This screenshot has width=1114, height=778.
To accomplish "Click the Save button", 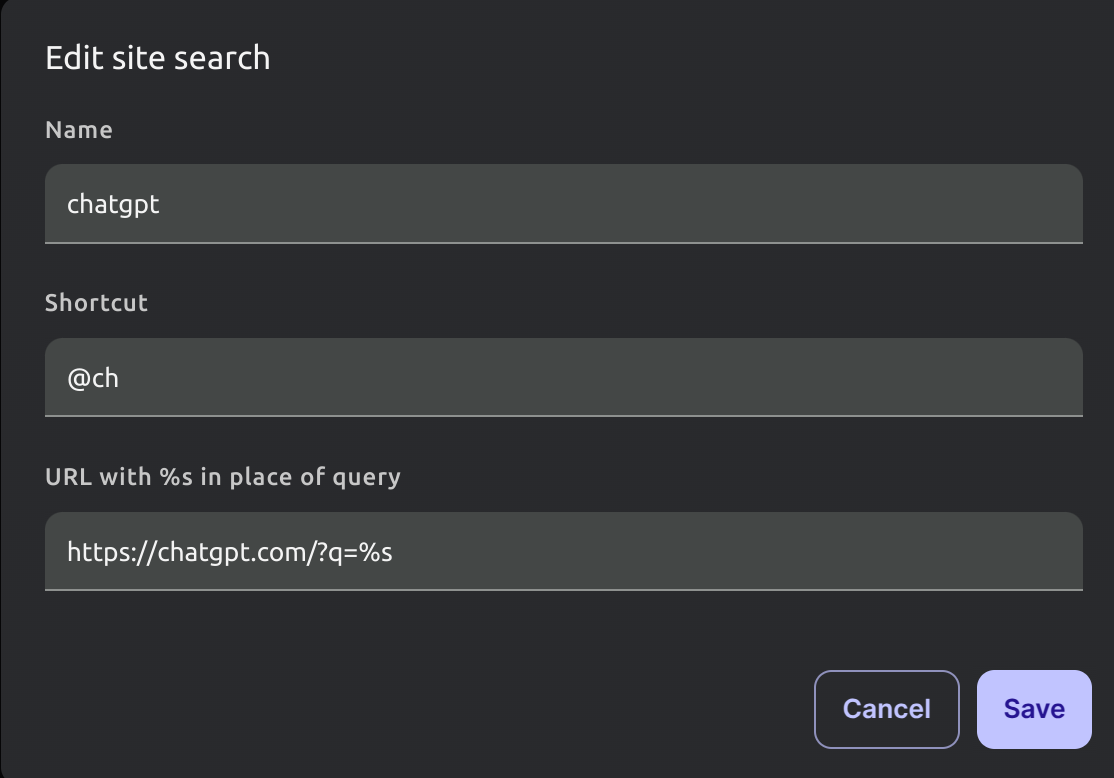I will pos(1033,709).
